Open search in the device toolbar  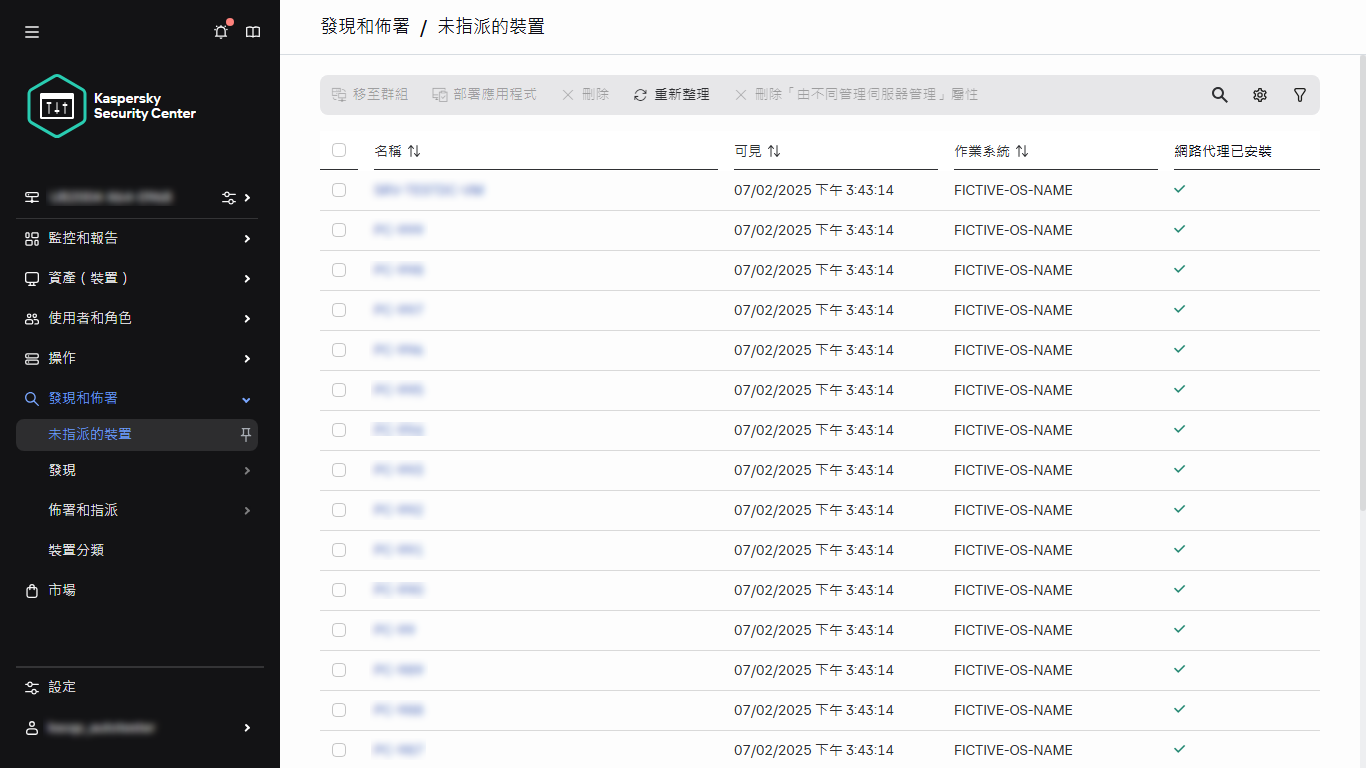coord(1219,94)
